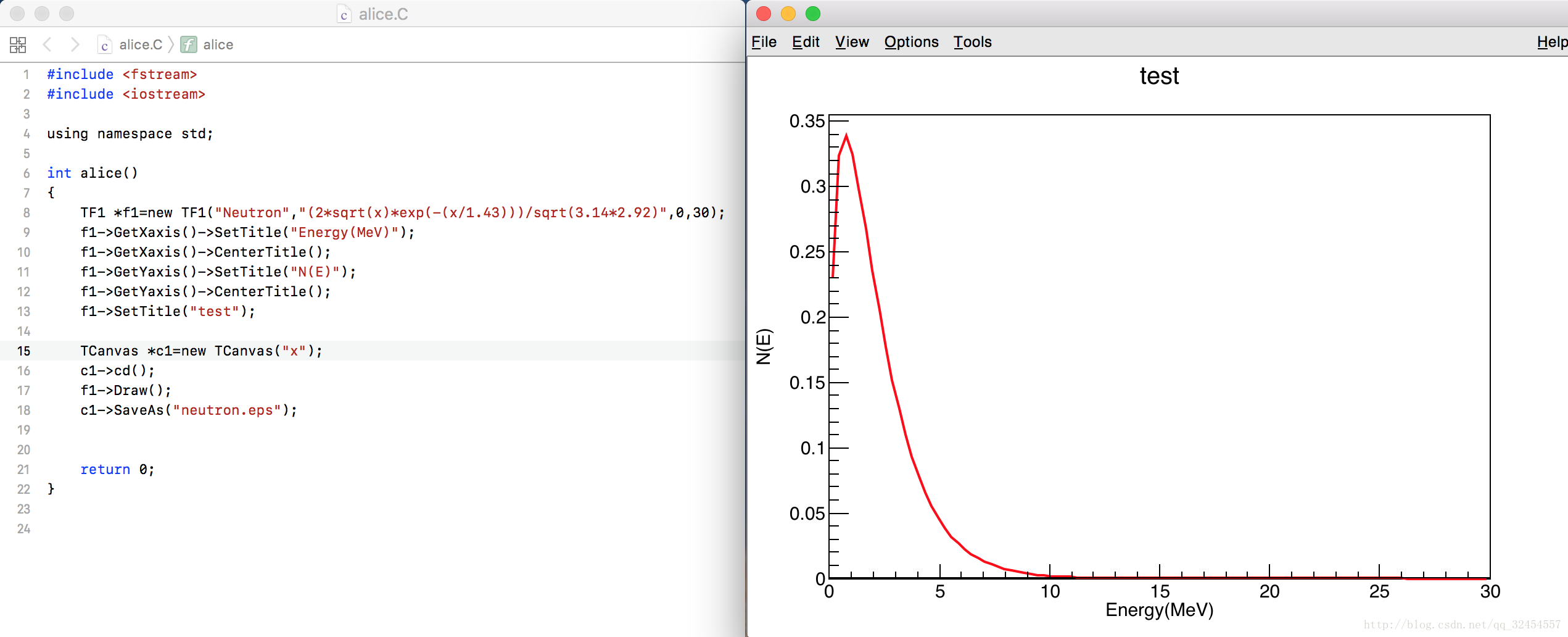Click the y-axis label 0.15
The height and width of the screenshot is (637, 1568).
[807, 383]
